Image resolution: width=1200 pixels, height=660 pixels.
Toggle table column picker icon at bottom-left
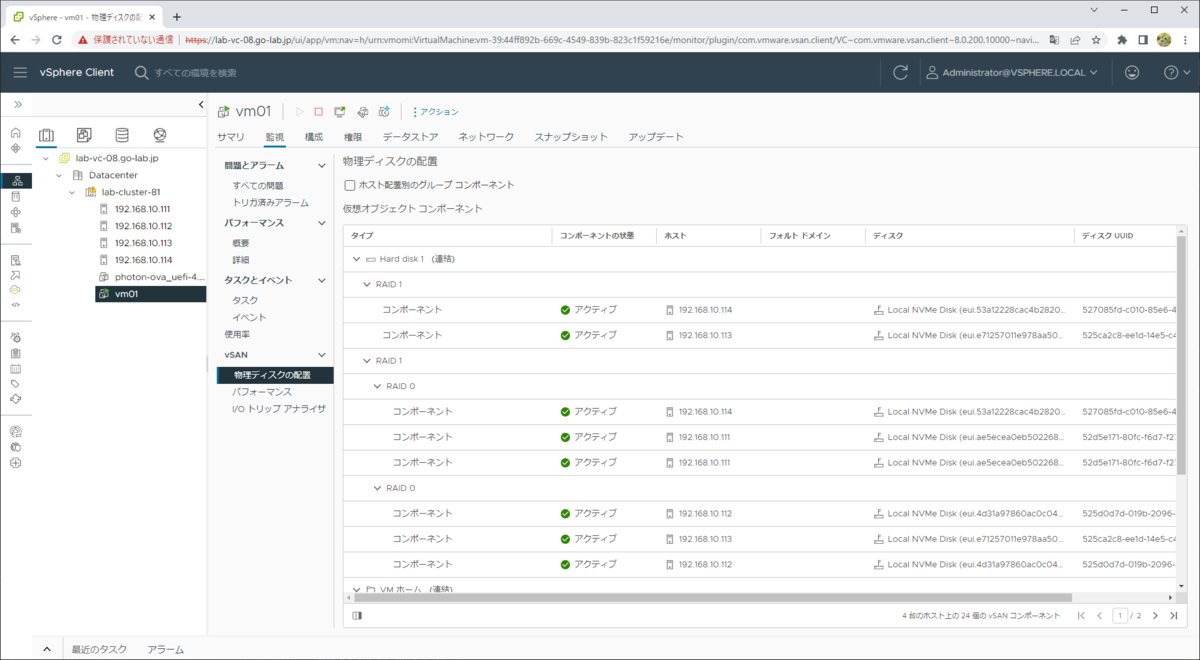click(357, 616)
